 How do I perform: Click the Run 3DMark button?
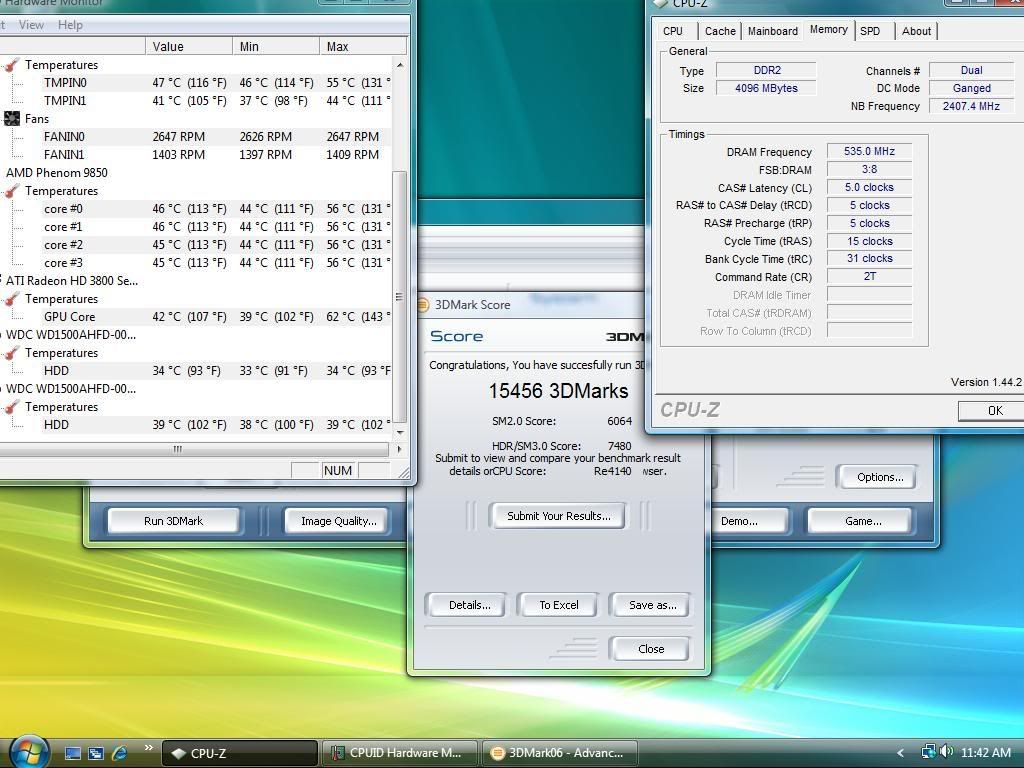pyautogui.click(x=173, y=521)
